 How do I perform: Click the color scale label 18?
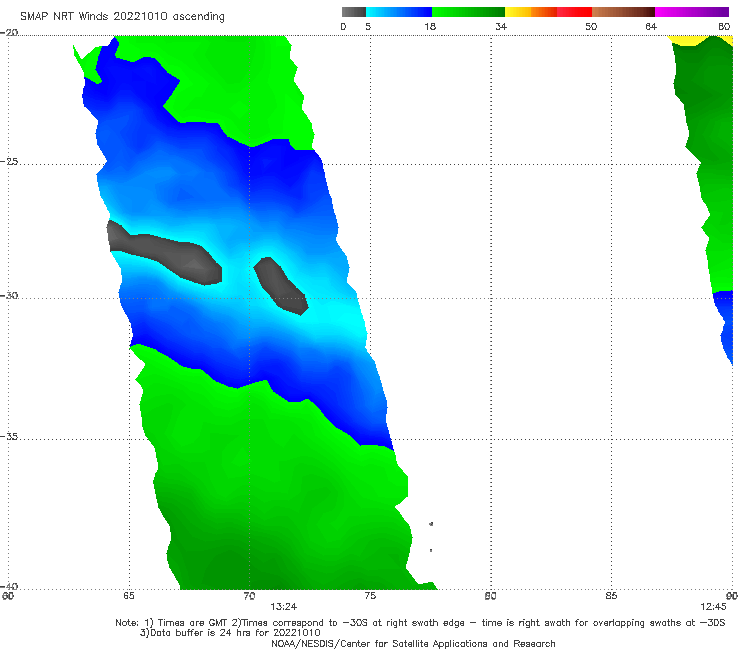tap(430, 26)
